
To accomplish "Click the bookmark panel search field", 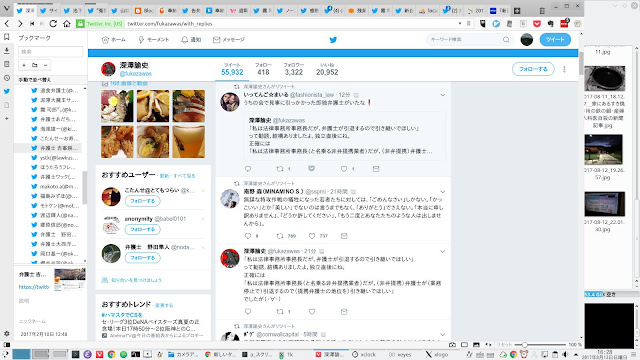I will pos(51,51).
